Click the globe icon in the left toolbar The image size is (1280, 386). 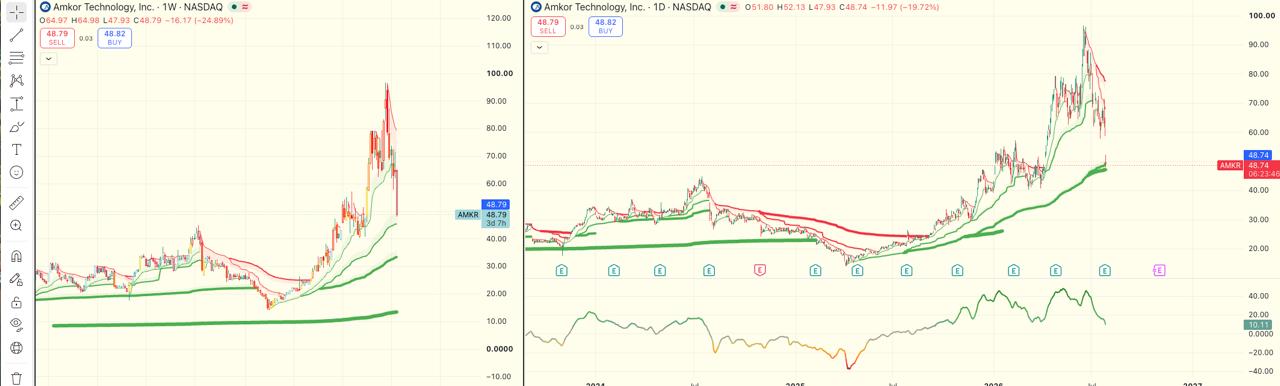(x=16, y=348)
